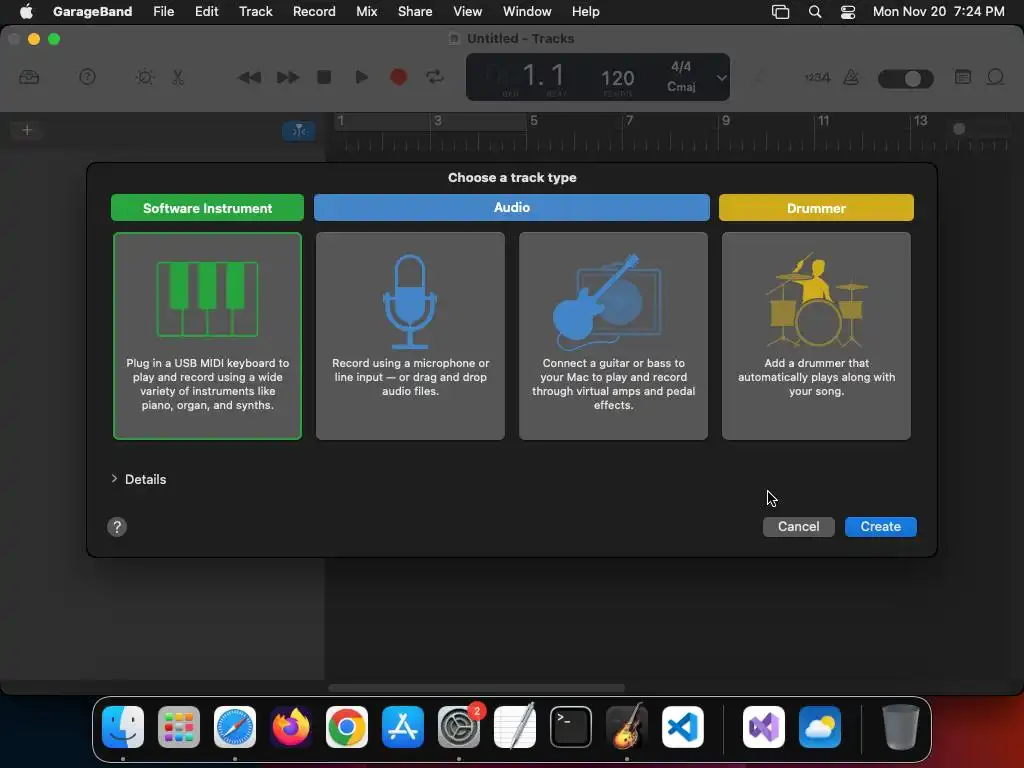Click the Stop transport button

(x=324, y=77)
